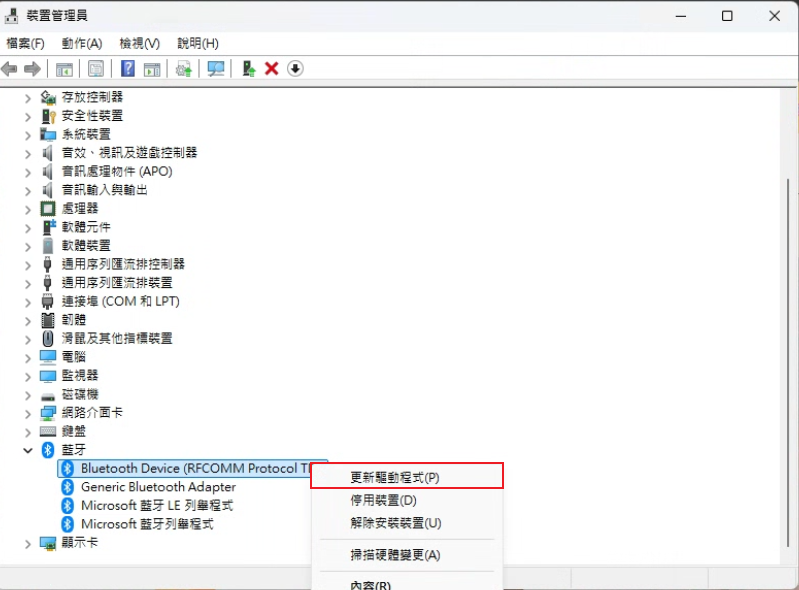Expand the 顯示卡 display adapters category
This screenshot has width=799, height=590.
click(28, 542)
